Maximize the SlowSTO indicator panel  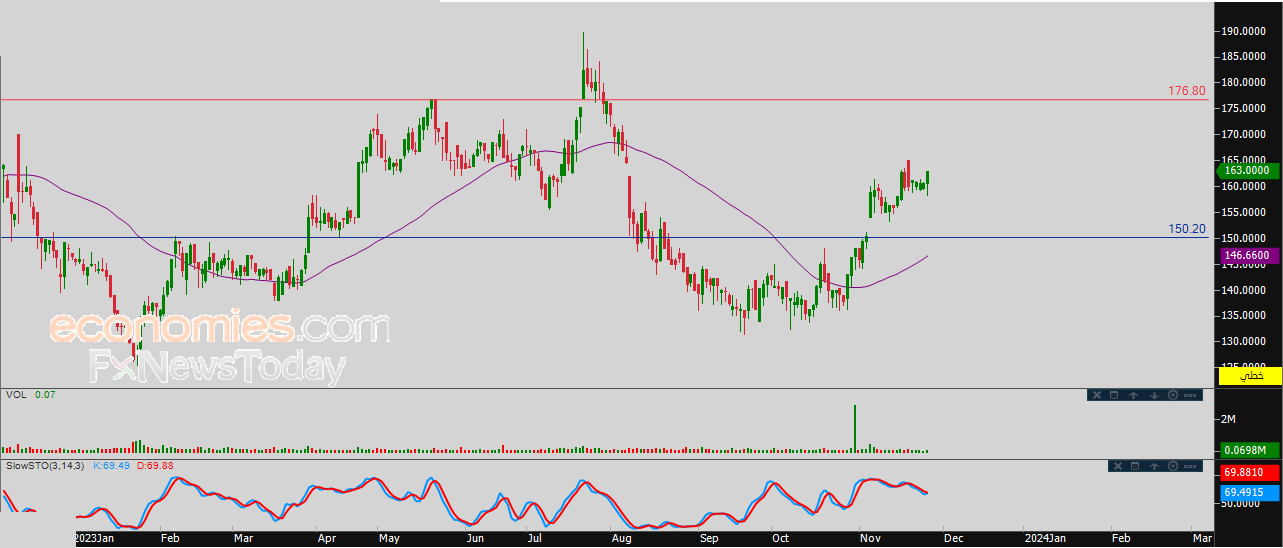(1135, 466)
